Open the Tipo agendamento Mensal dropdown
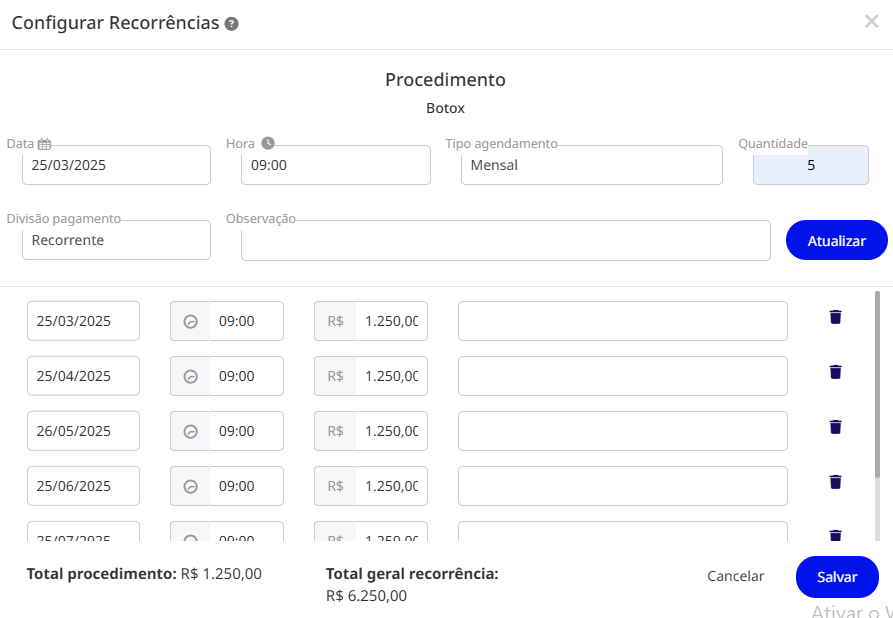 click(x=592, y=165)
